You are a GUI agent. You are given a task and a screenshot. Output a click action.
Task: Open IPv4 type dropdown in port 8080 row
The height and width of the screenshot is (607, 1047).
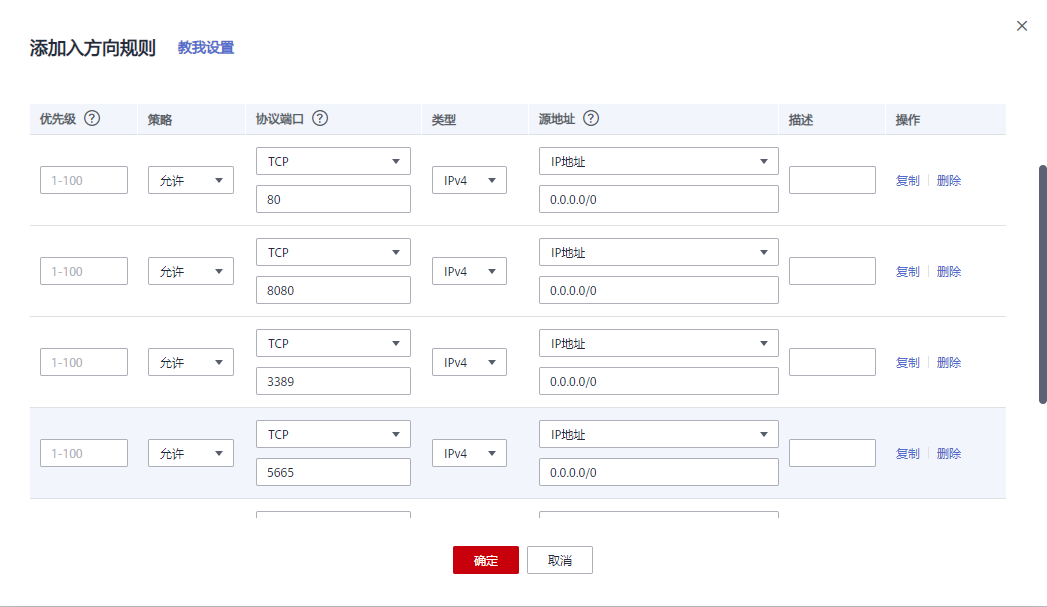[469, 271]
